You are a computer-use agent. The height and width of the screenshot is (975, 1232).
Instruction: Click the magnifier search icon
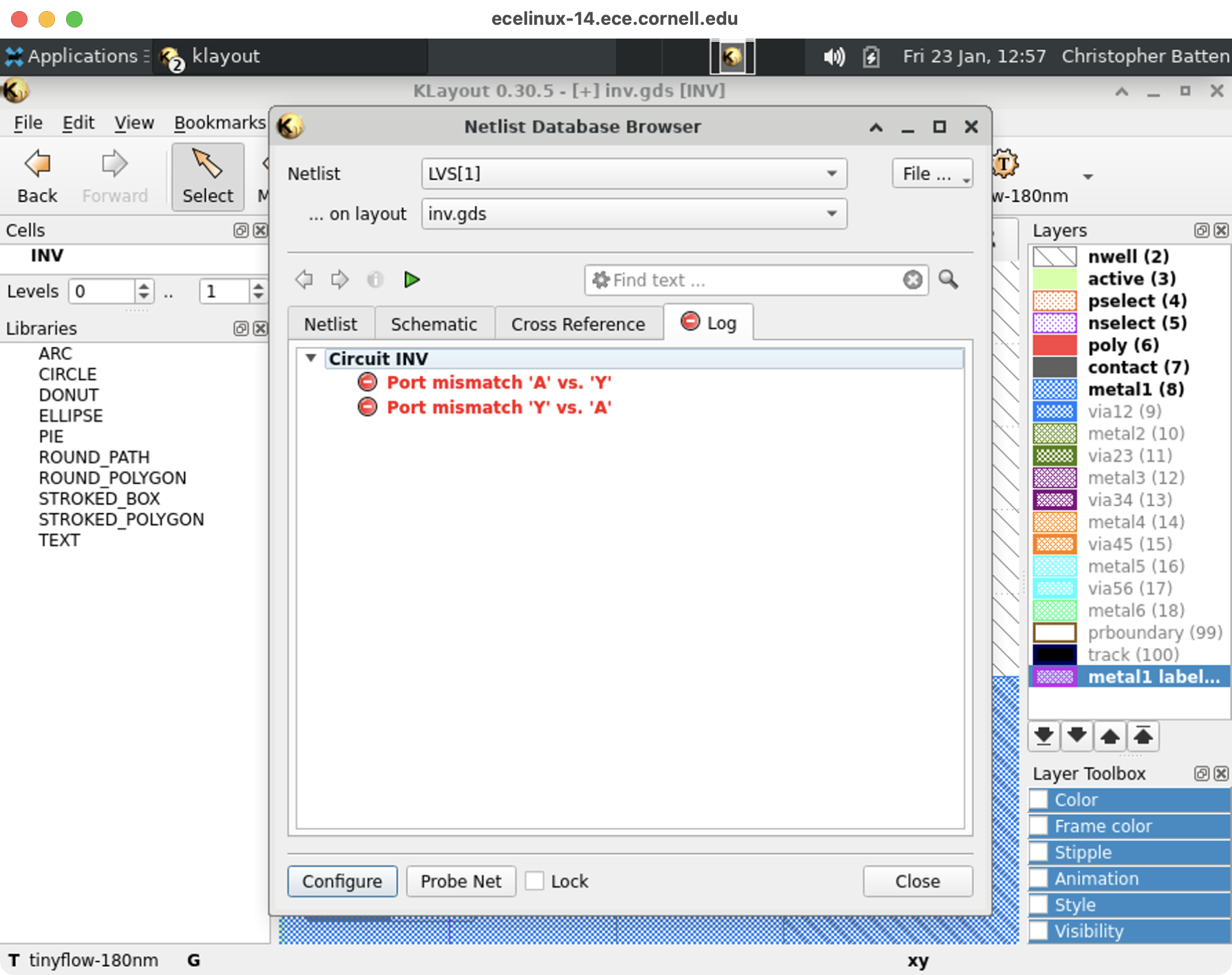click(x=948, y=280)
